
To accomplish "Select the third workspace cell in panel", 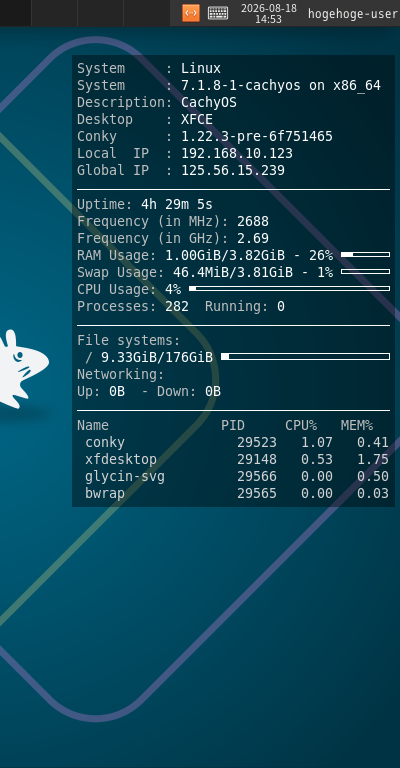I will [100, 13].
